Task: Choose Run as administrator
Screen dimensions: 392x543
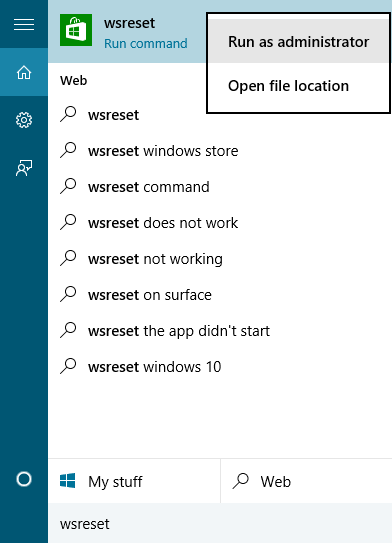Action: (x=299, y=42)
